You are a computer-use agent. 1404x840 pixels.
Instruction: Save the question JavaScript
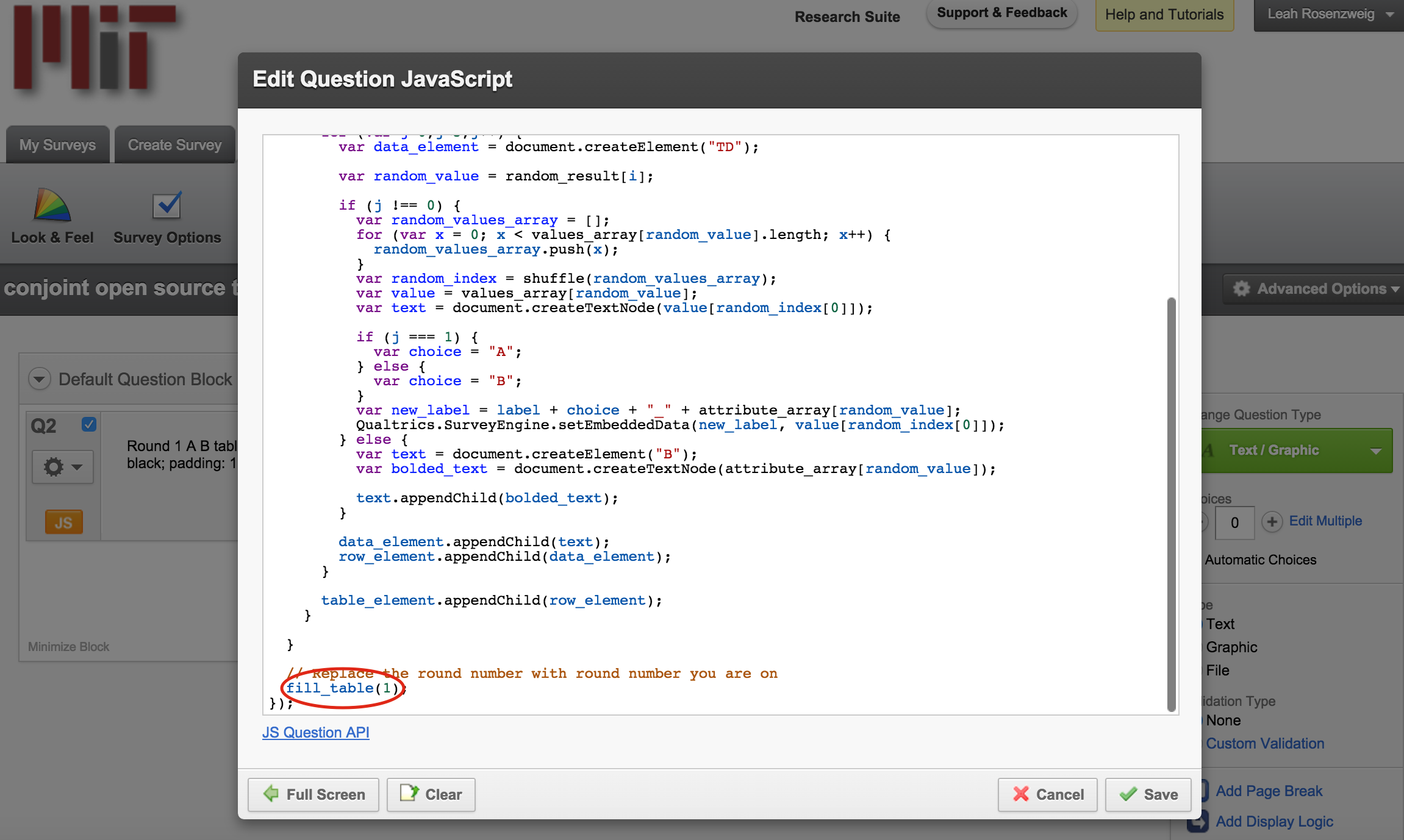tap(1148, 794)
